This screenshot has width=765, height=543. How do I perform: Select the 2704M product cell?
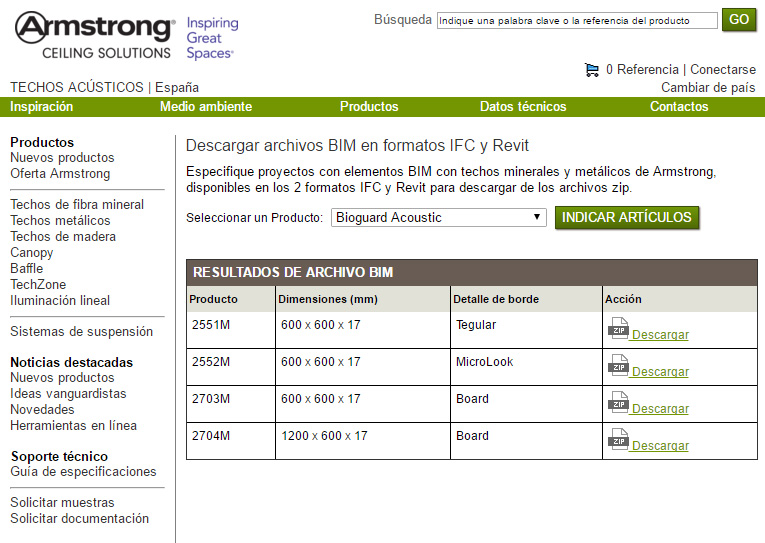pos(231,441)
